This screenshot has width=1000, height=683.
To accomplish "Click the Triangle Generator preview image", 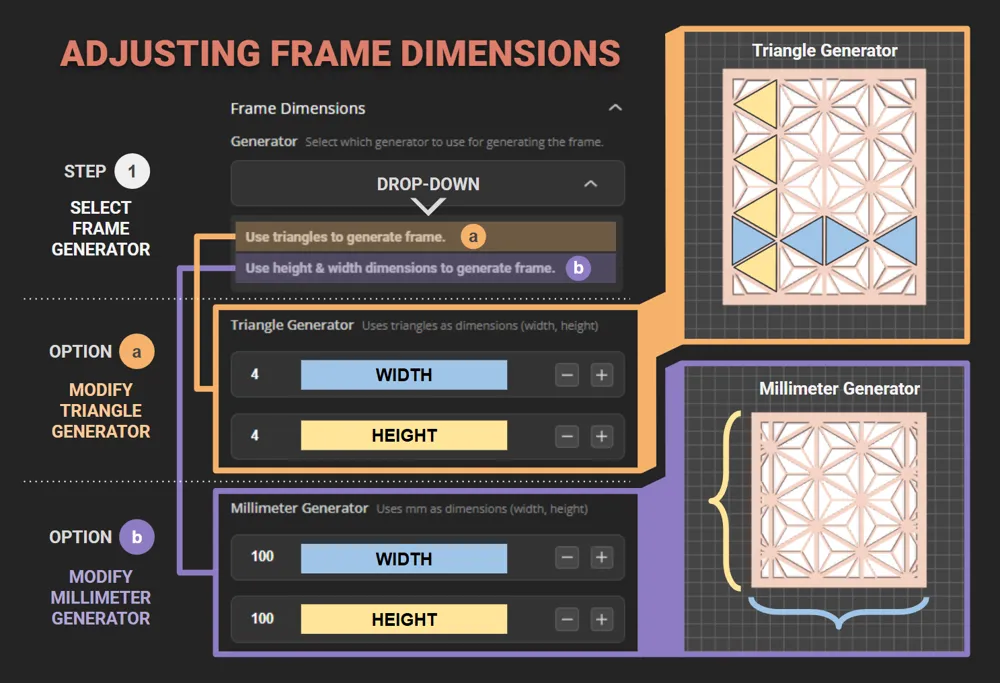I will [825, 187].
